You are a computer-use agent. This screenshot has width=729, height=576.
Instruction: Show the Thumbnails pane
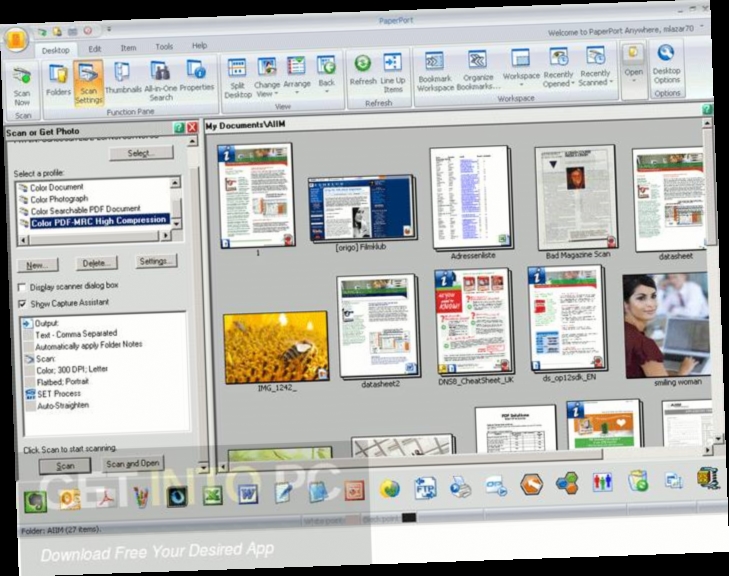click(123, 78)
